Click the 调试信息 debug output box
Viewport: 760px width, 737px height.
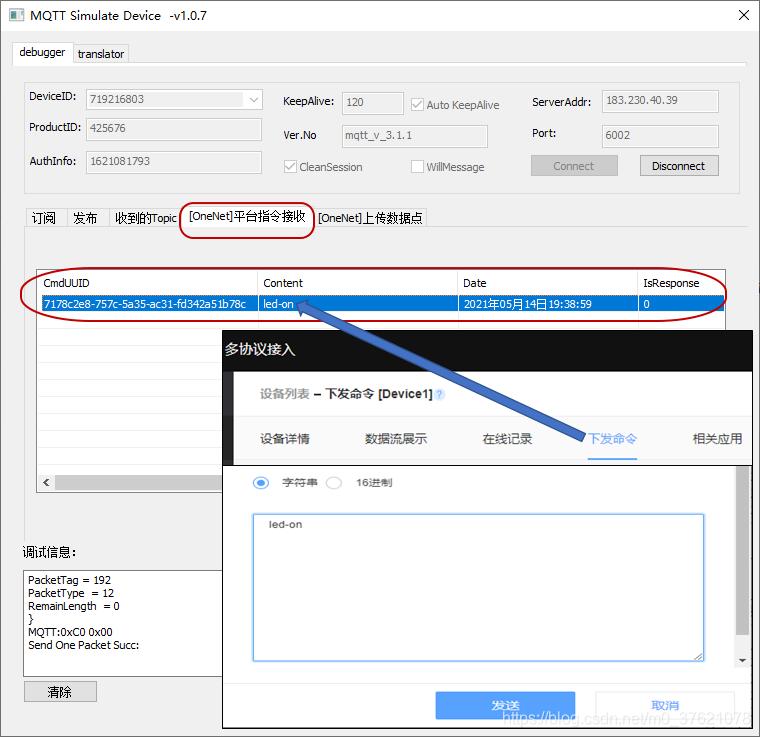pyautogui.click(x=123, y=623)
